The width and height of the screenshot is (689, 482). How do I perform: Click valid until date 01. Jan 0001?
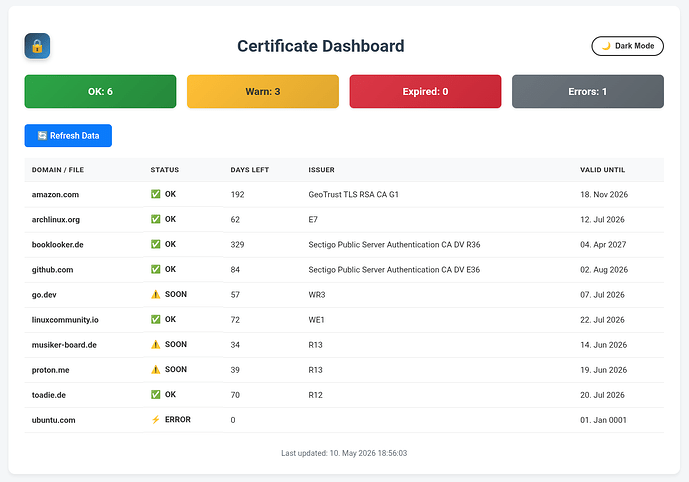tap(603, 420)
